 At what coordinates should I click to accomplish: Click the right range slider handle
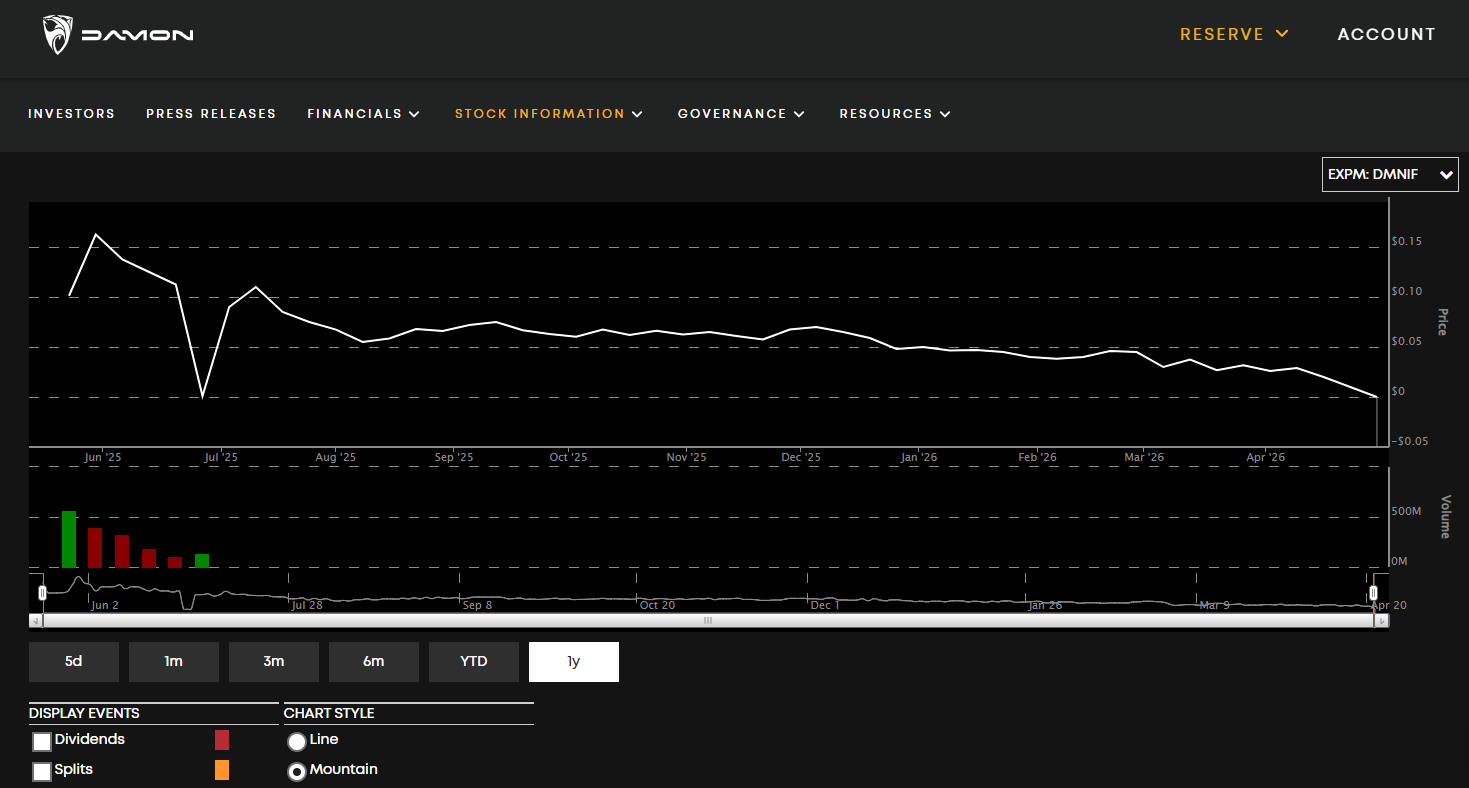point(1373,593)
